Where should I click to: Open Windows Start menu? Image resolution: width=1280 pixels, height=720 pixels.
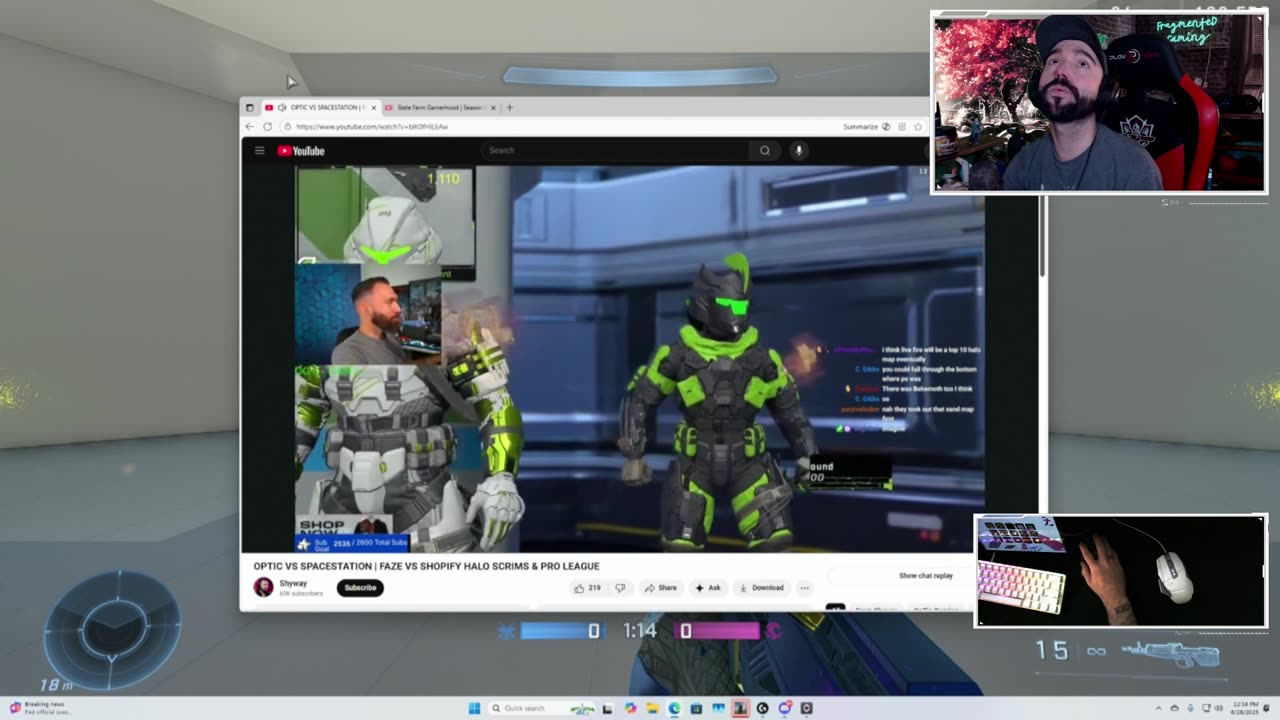[x=474, y=708]
